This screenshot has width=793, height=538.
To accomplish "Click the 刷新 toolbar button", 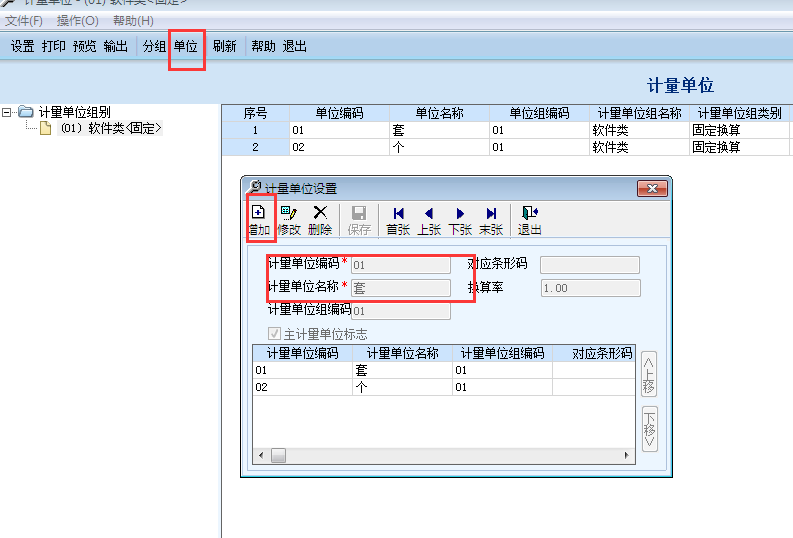I will (x=224, y=46).
